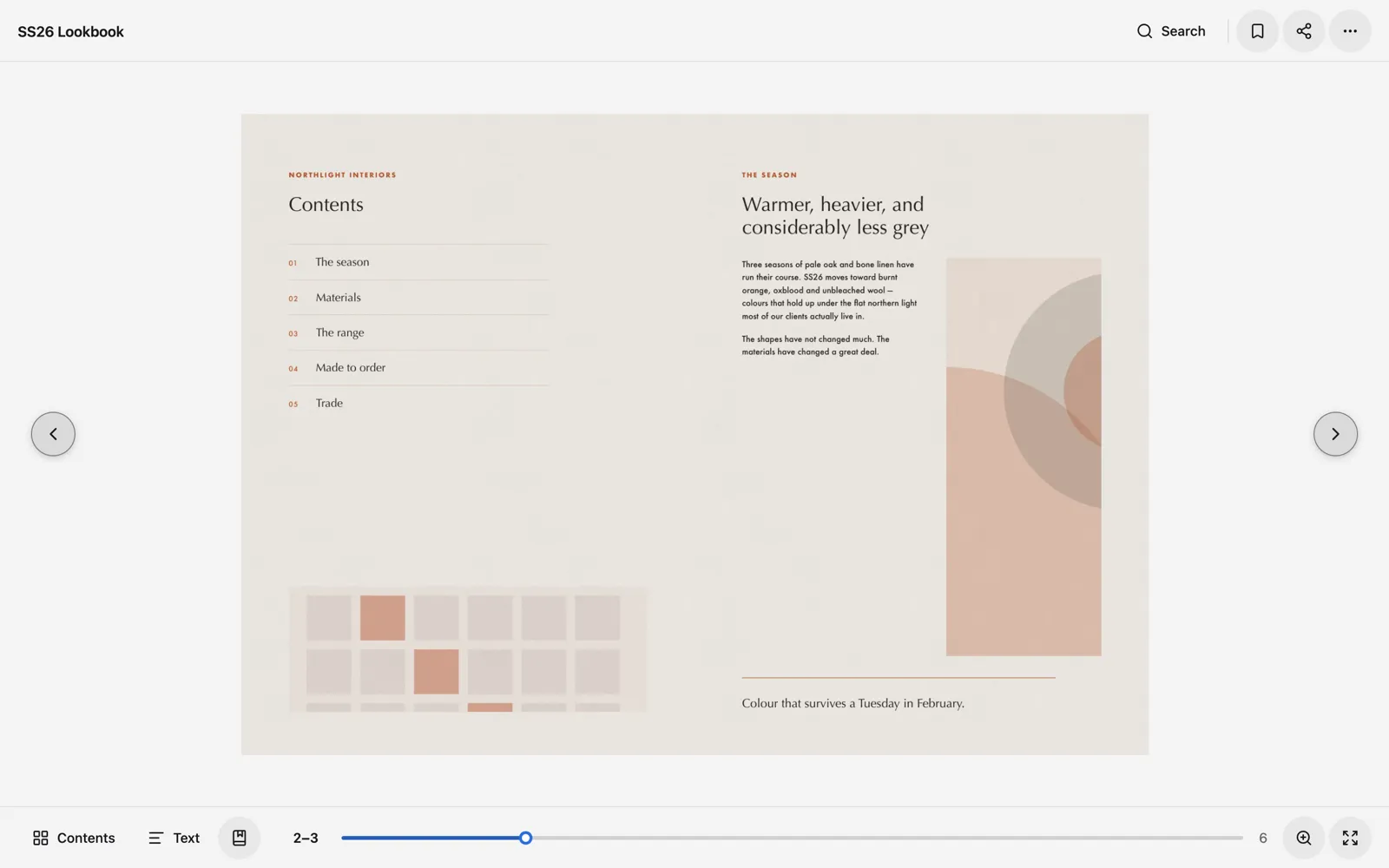Click the abstract arch artwork image
The image size is (1389, 868).
pos(1024,457)
